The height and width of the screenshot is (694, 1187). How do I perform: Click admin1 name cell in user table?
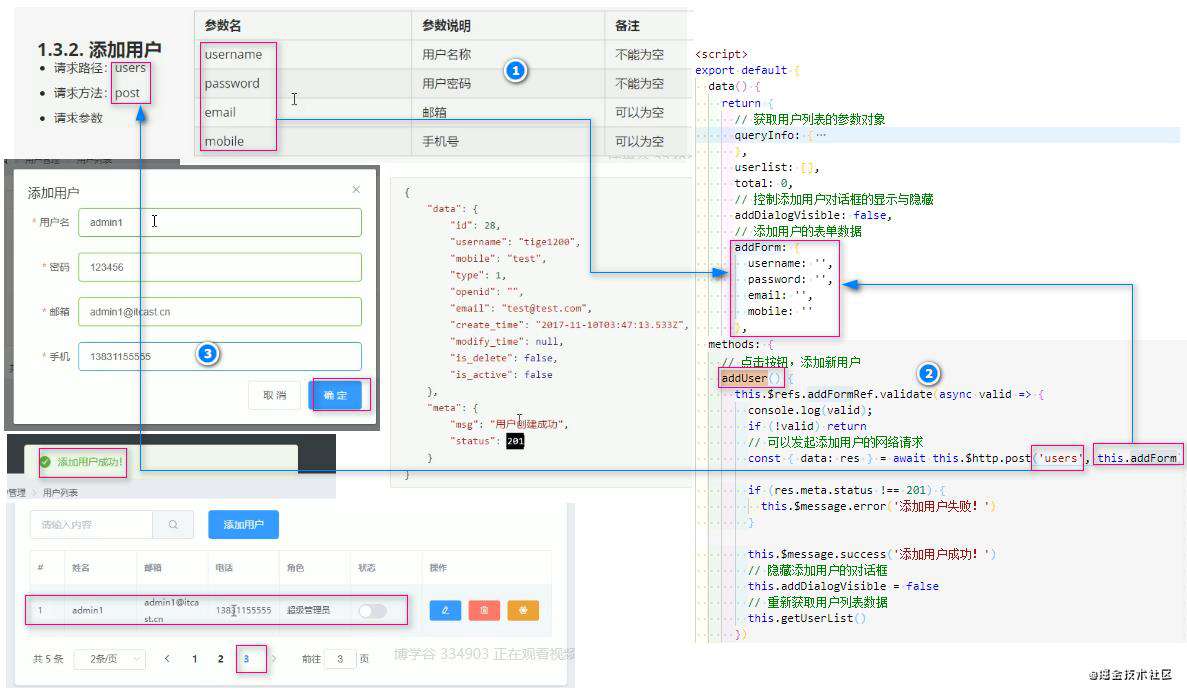pyautogui.click(x=88, y=610)
